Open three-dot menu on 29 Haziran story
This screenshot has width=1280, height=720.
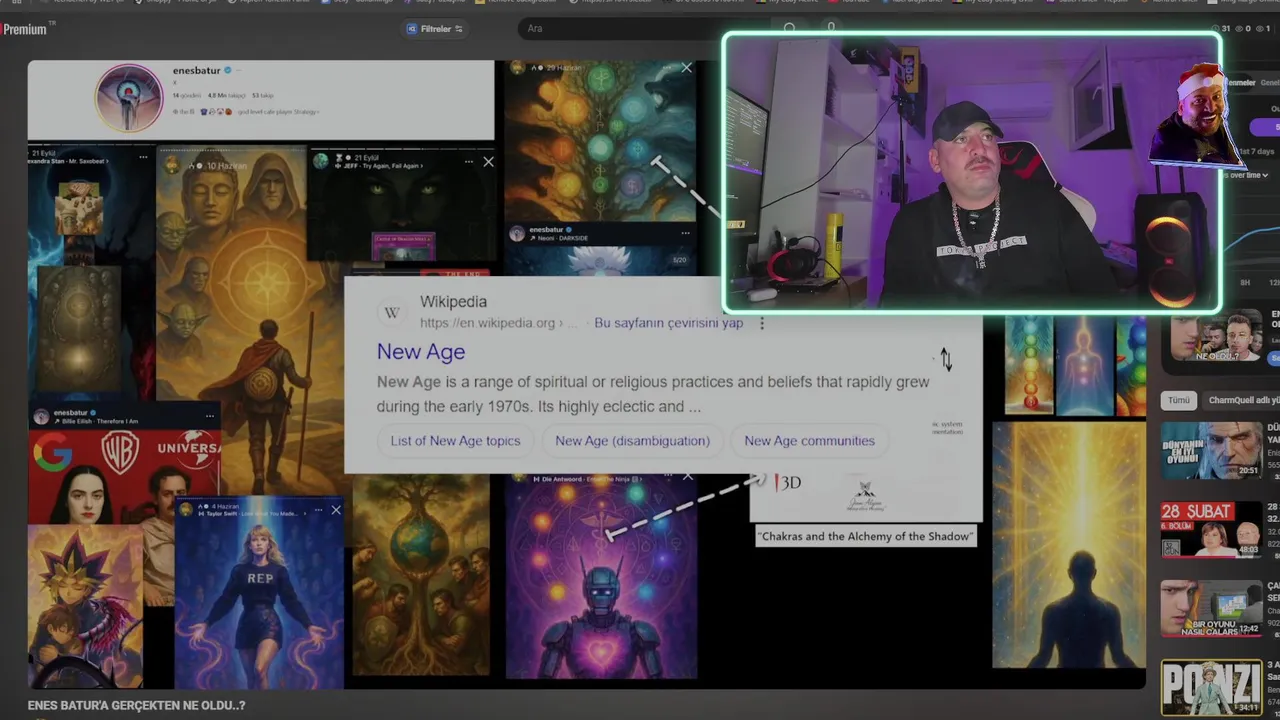point(668,68)
